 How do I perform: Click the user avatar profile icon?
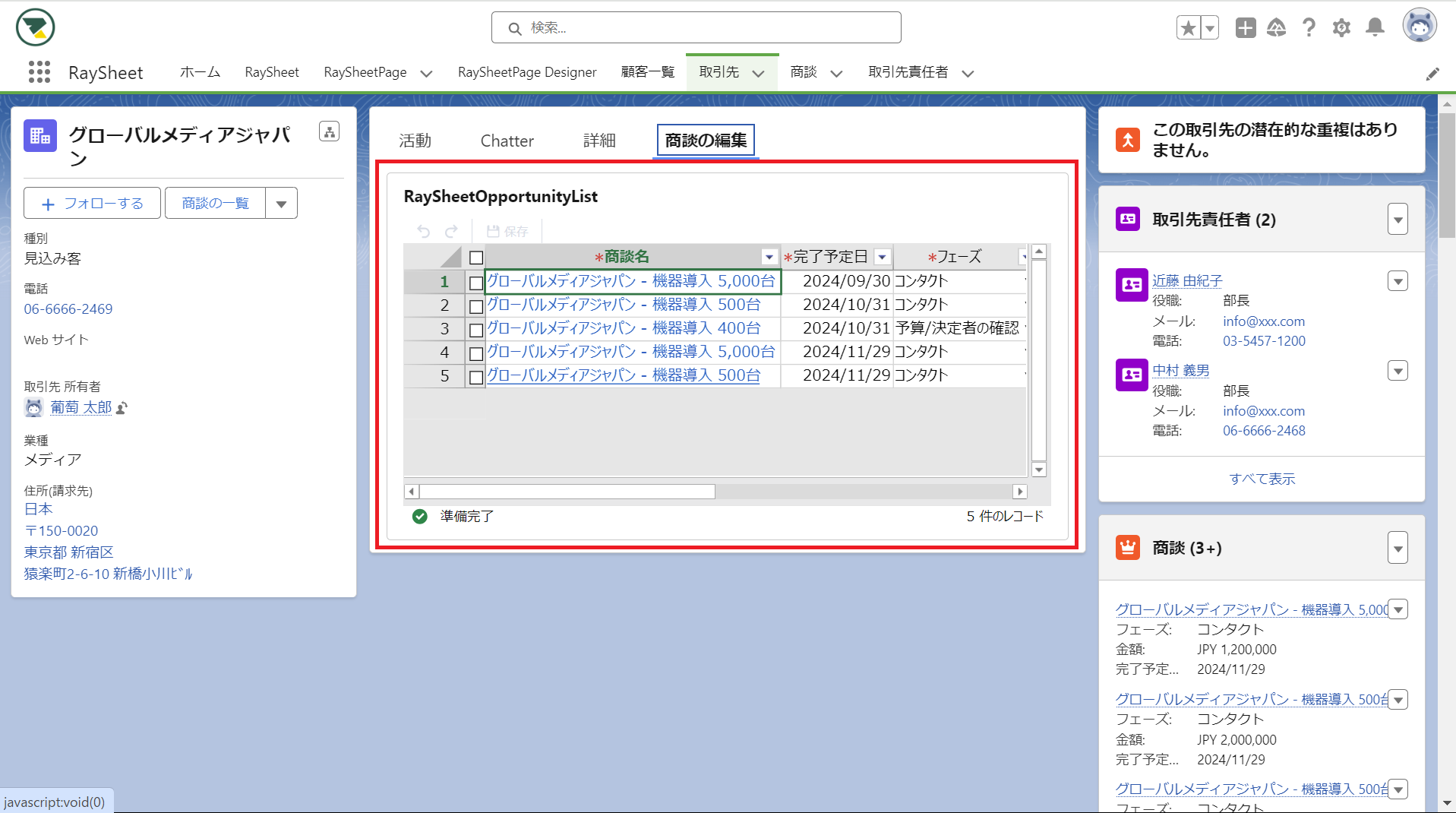pos(1420,27)
